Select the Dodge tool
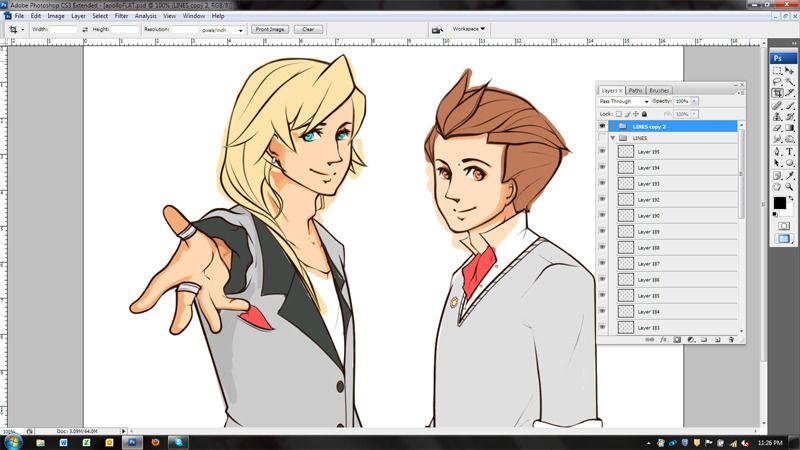Image resolution: width=800 pixels, height=450 pixels. click(790, 139)
